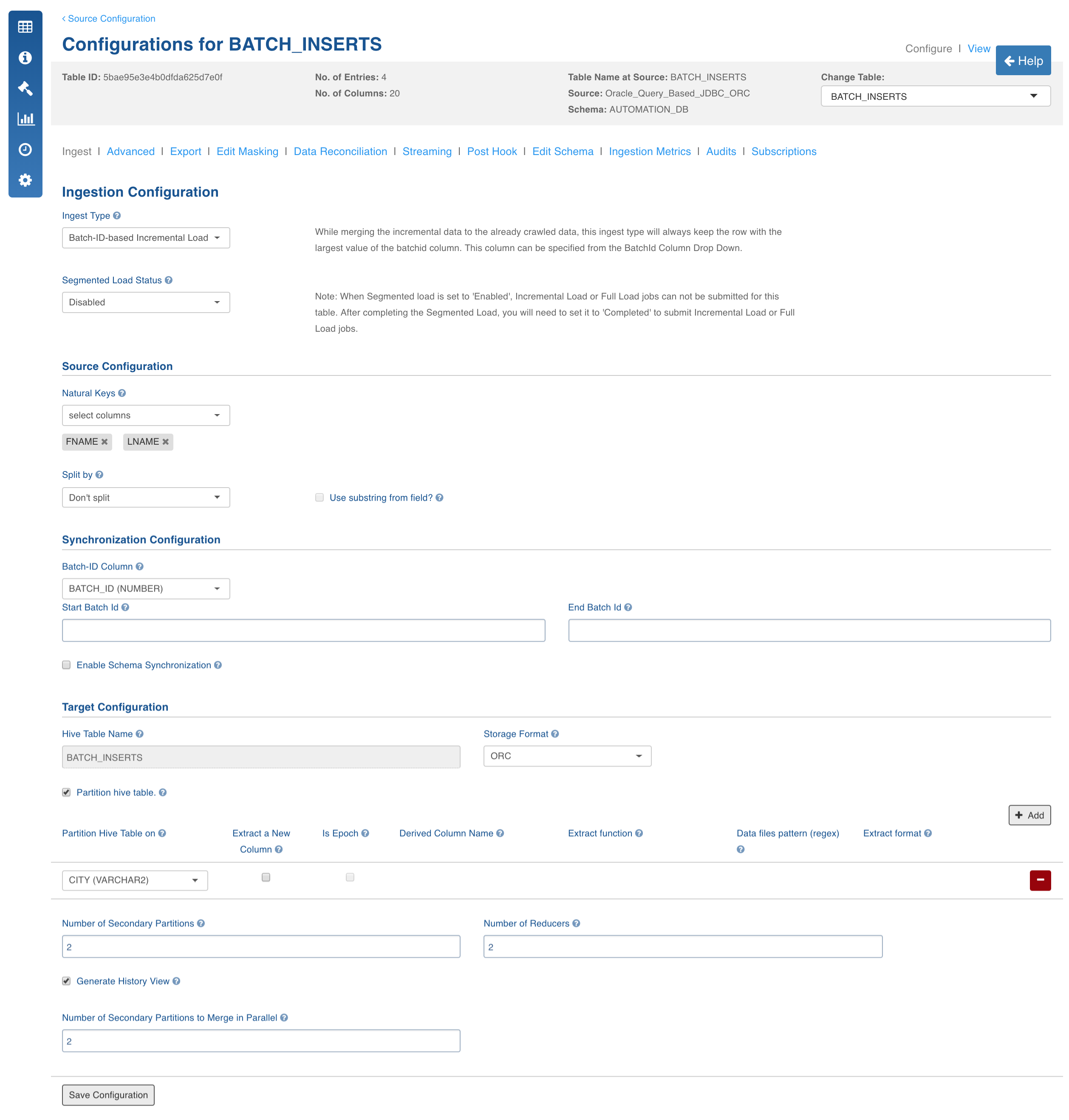The image size is (1069, 1120).
Task: Click help icon beside Generate History View
Action: pyautogui.click(x=177, y=981)
